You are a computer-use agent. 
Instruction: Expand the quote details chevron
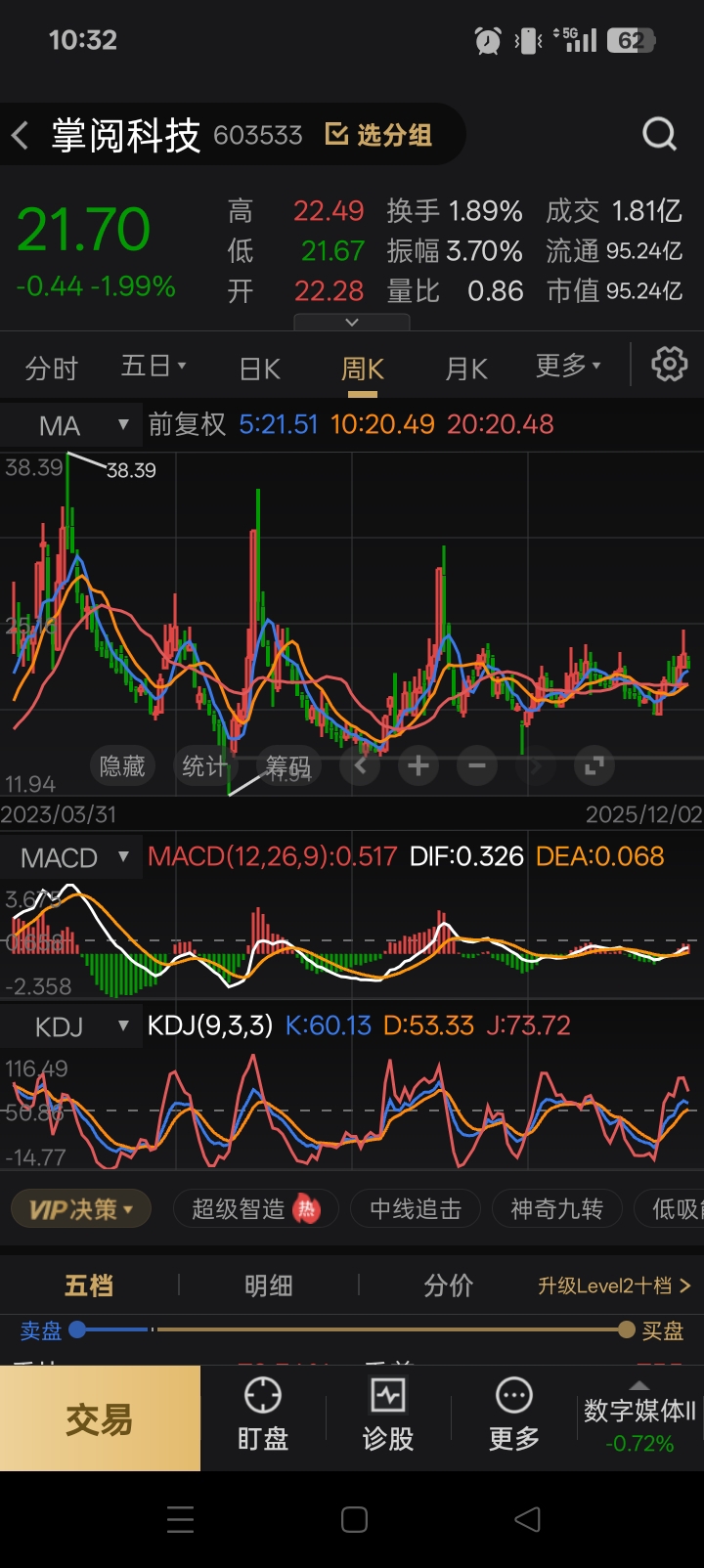[352, 323]
